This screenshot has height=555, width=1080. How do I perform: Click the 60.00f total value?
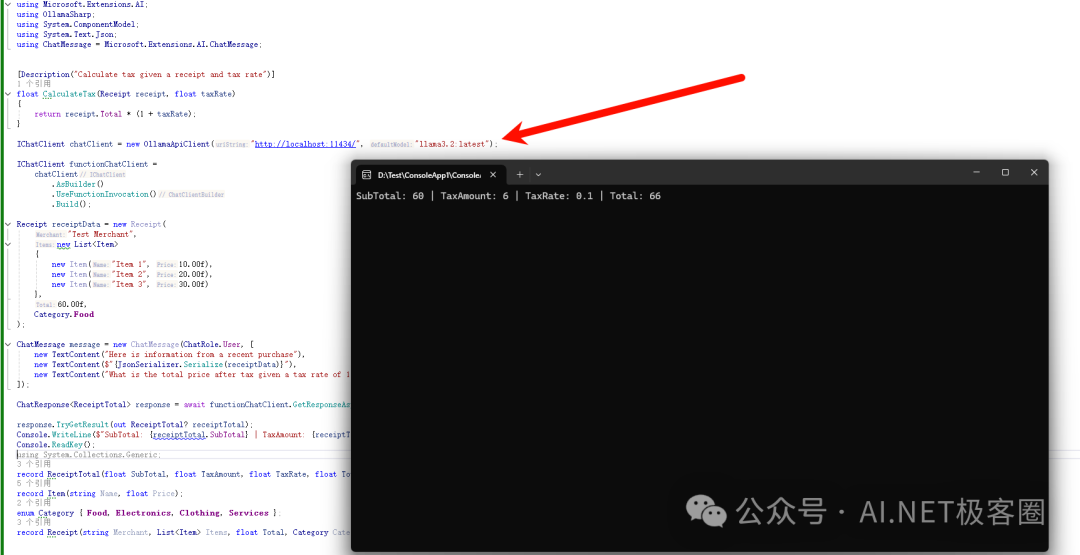(x=70, y=304)
